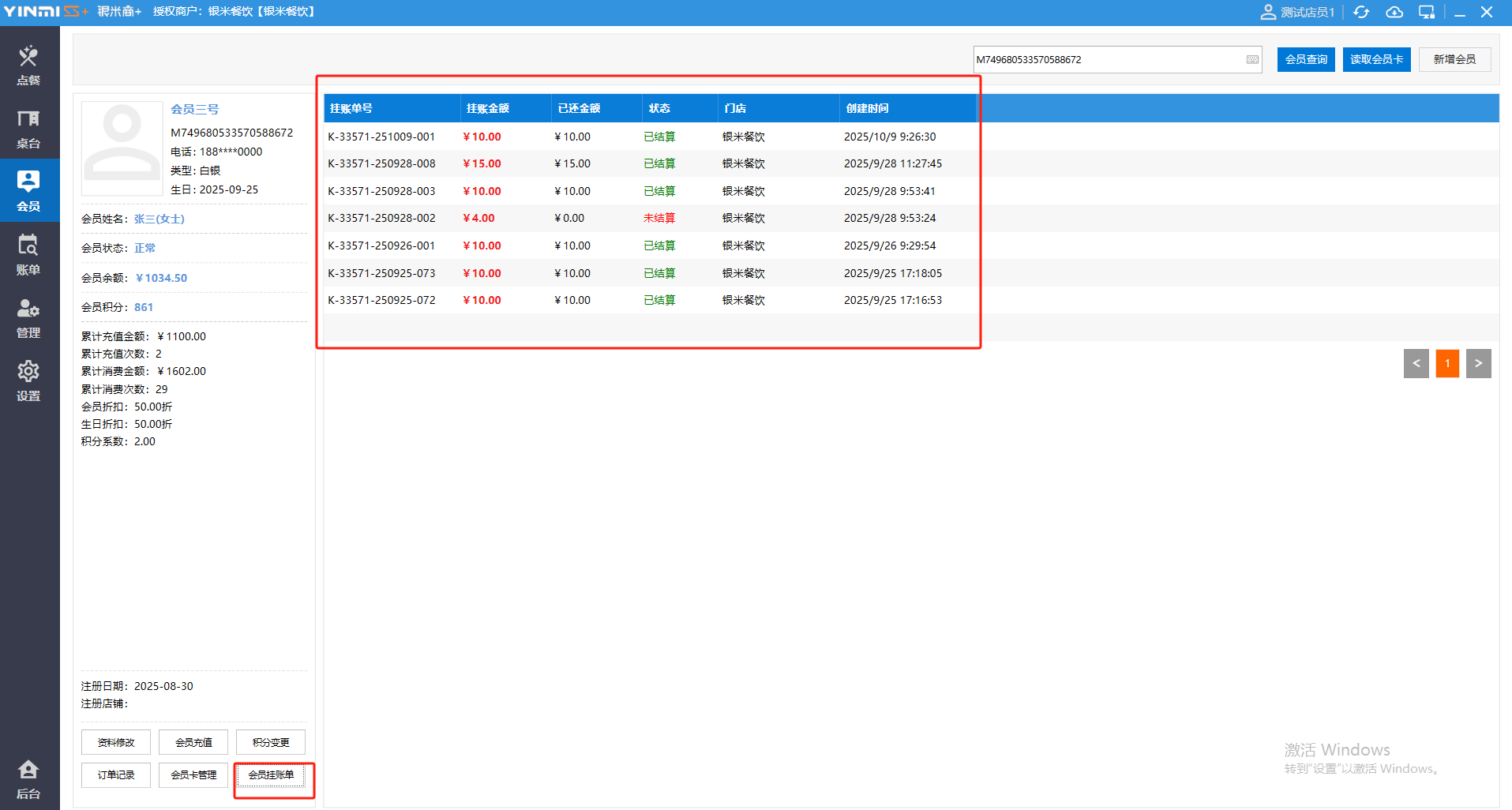Go to previous page arrow

tap(1416, 364)
